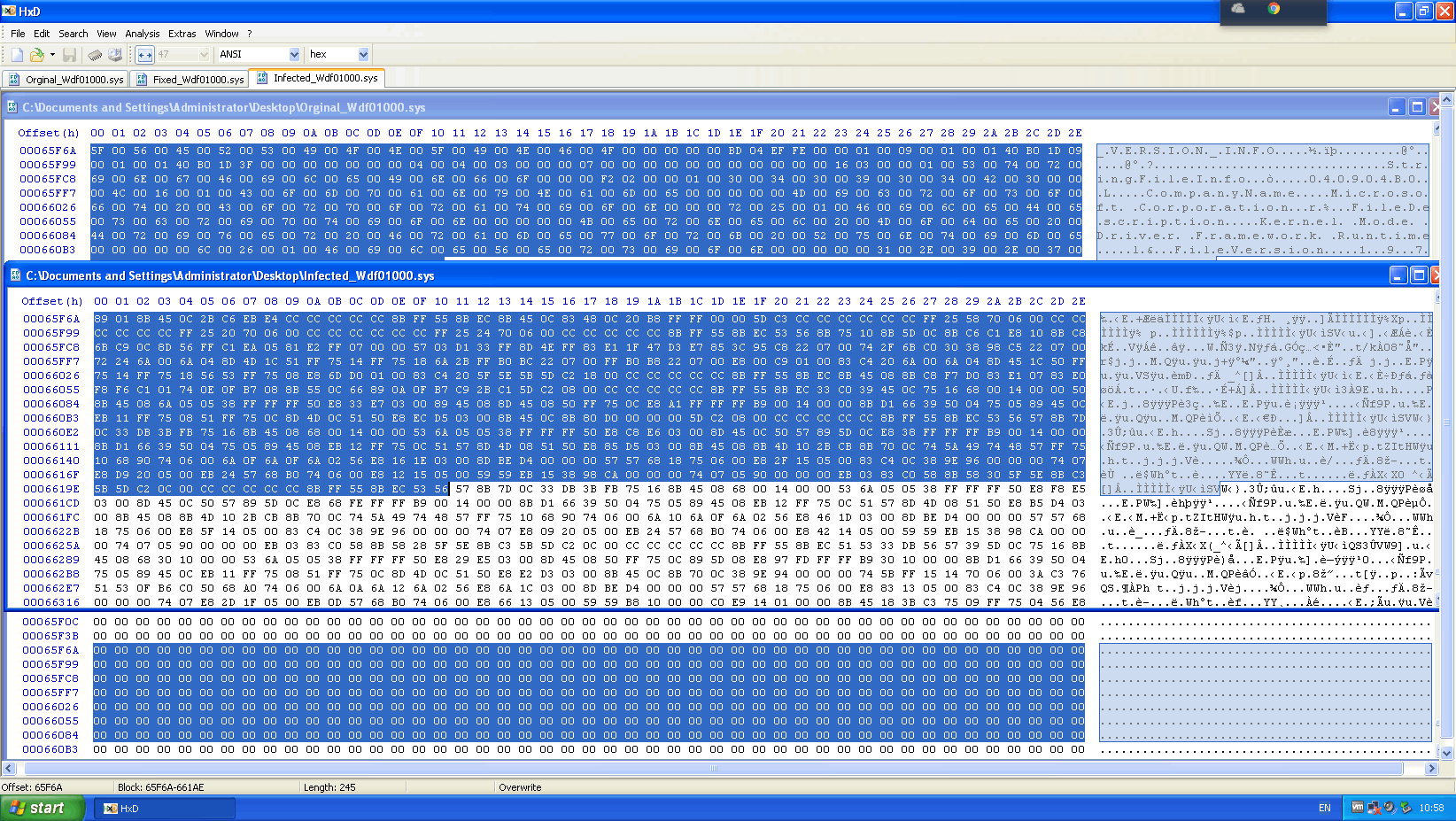Maximize the Orginal_Wdf01000.sys child window
The image size is (1456, 821).
tap(1417, 107)
